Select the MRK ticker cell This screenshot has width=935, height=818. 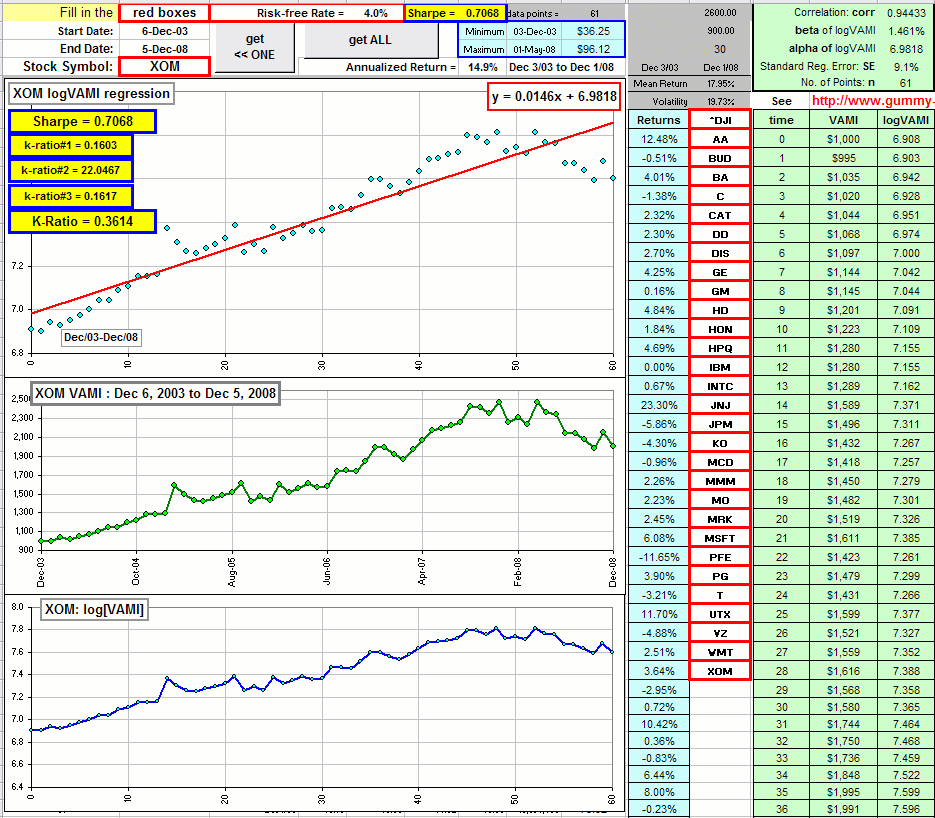point(720,519)
